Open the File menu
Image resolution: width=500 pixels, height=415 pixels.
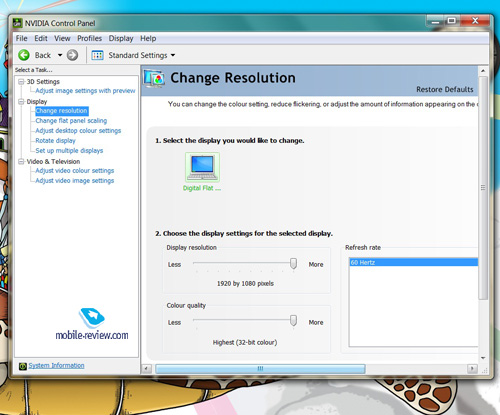click(21, 39)
